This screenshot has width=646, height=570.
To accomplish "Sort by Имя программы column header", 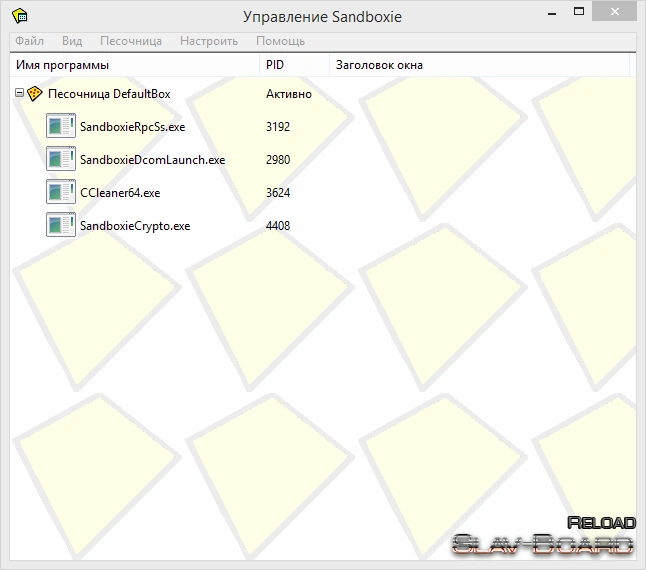I will pos(135,65).
